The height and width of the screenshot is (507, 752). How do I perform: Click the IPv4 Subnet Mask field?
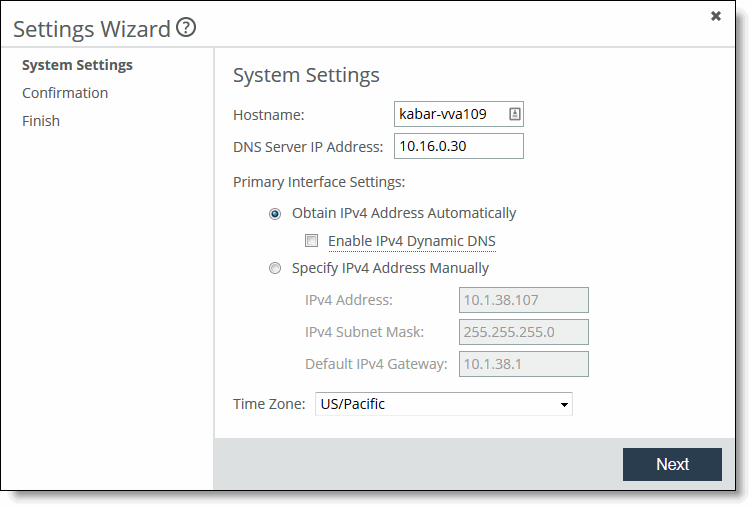524,332
